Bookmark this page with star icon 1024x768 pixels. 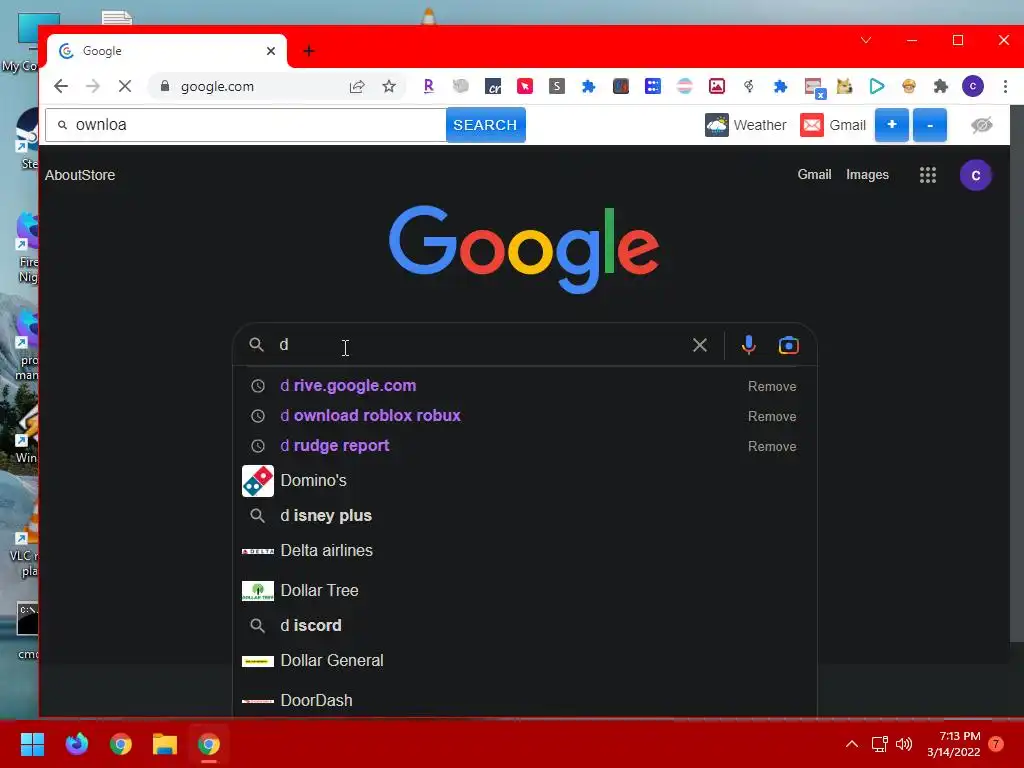[x=389, y=86]
